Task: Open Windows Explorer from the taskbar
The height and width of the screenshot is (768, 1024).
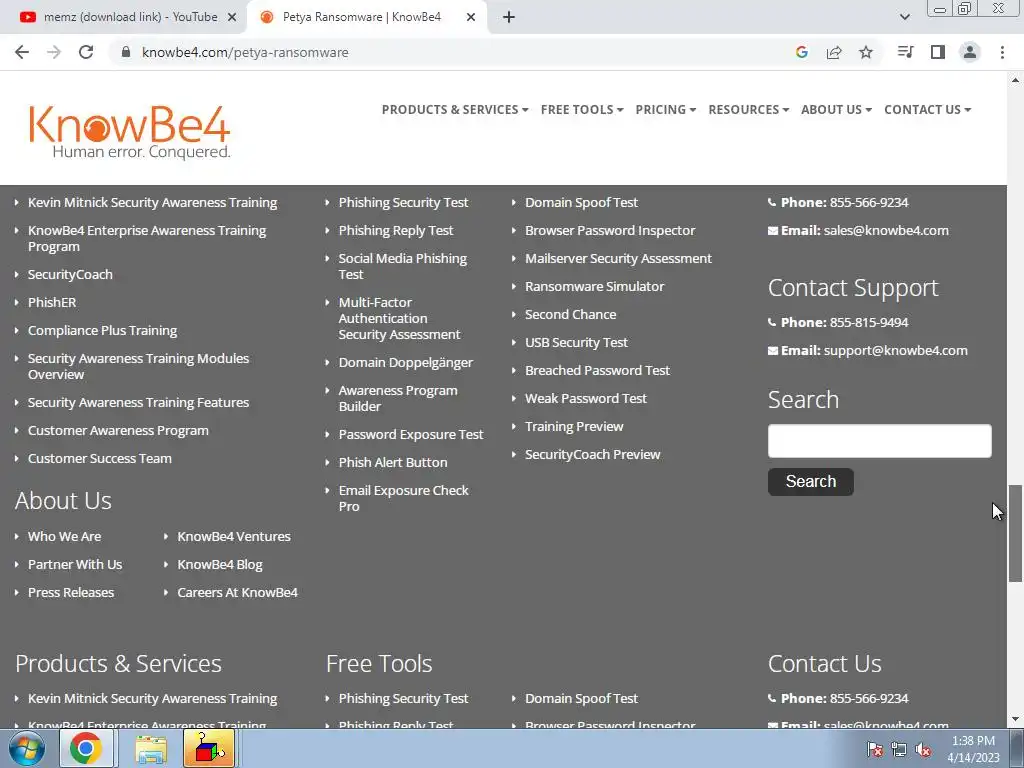Action: pos(151,748)
